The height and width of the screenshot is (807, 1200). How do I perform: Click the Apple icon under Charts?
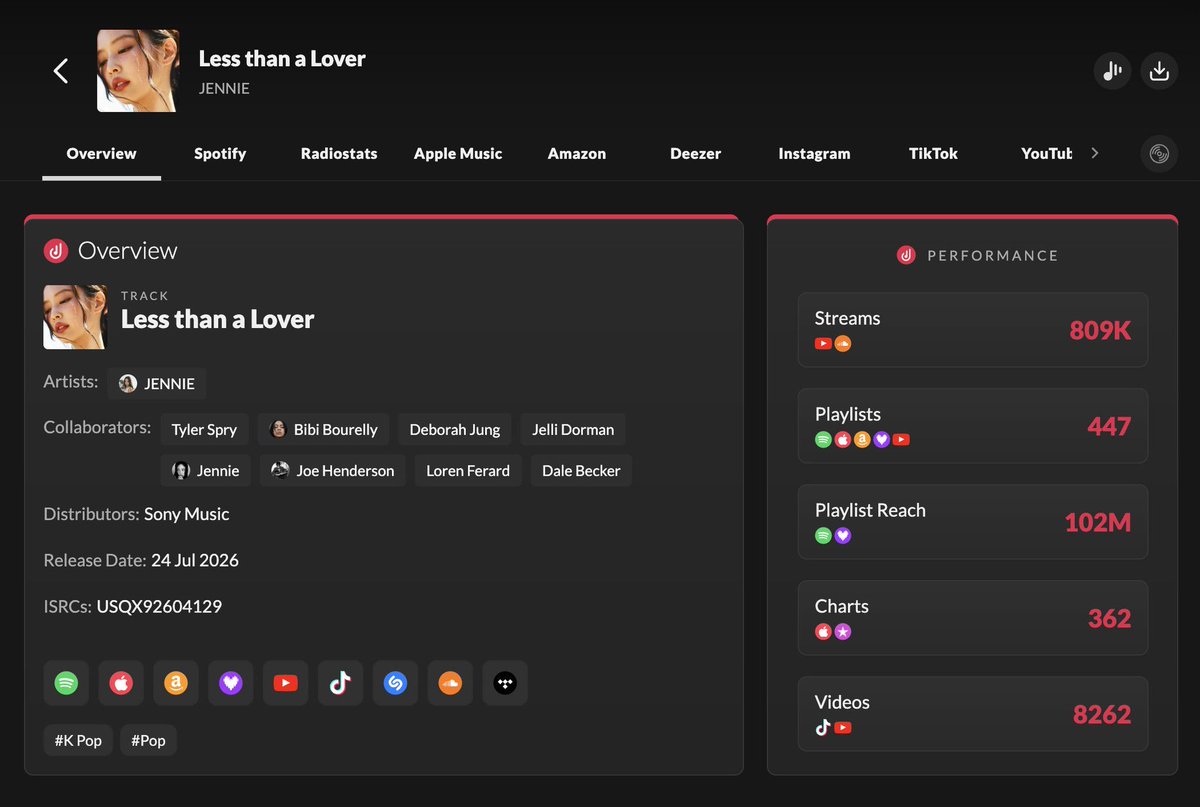pyautogui.click(x=823, y=631)
